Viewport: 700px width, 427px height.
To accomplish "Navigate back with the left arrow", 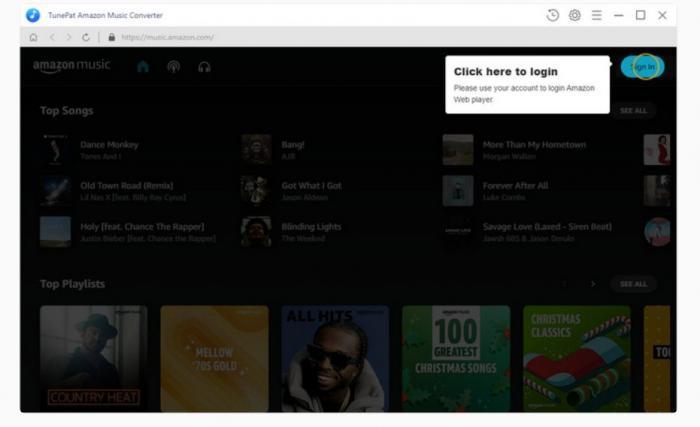I will (52, 37).
